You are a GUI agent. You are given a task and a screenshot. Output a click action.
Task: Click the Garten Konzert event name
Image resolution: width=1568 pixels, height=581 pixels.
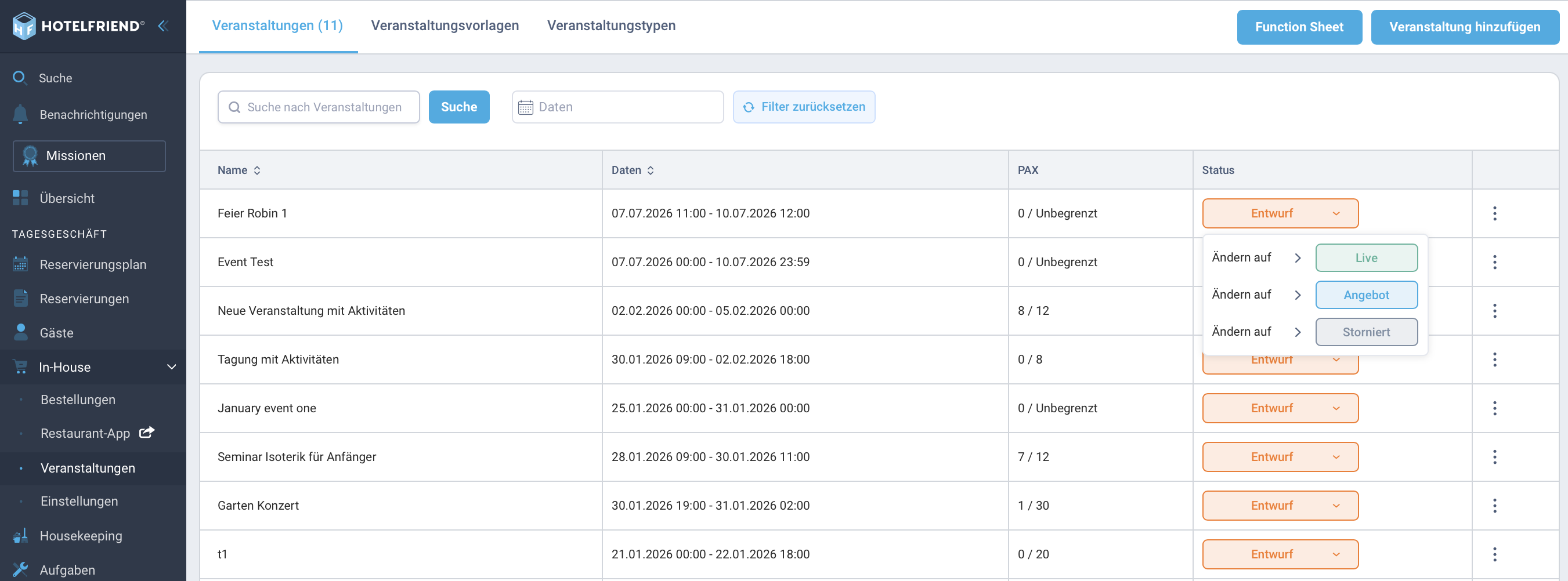[x=258, y=505]
